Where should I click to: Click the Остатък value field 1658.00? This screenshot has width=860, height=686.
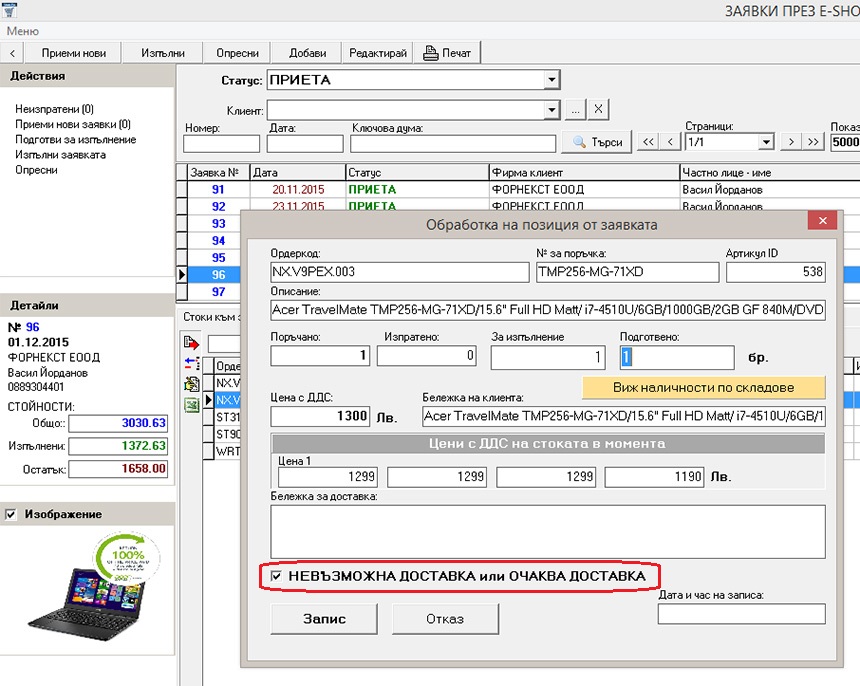click(118, 469)
